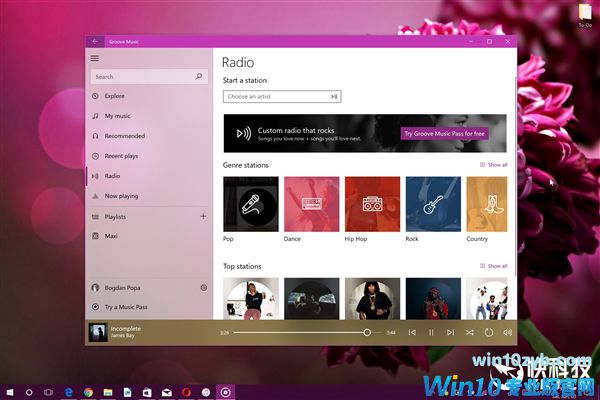Click the Choose an artist field
This screenshot has width=600, height=400.
282,96
